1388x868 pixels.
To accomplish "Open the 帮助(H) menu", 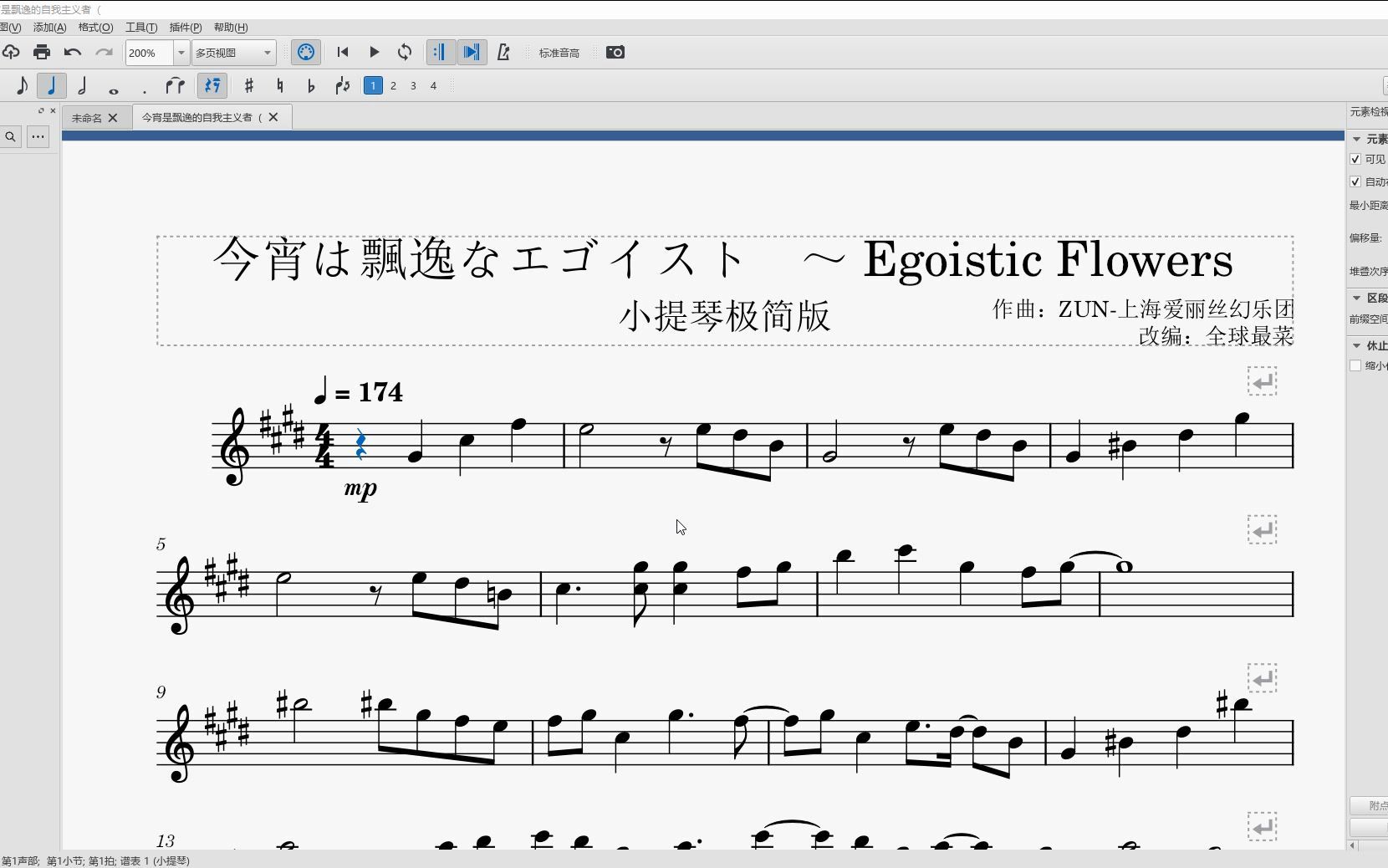I will pos(231,28).
